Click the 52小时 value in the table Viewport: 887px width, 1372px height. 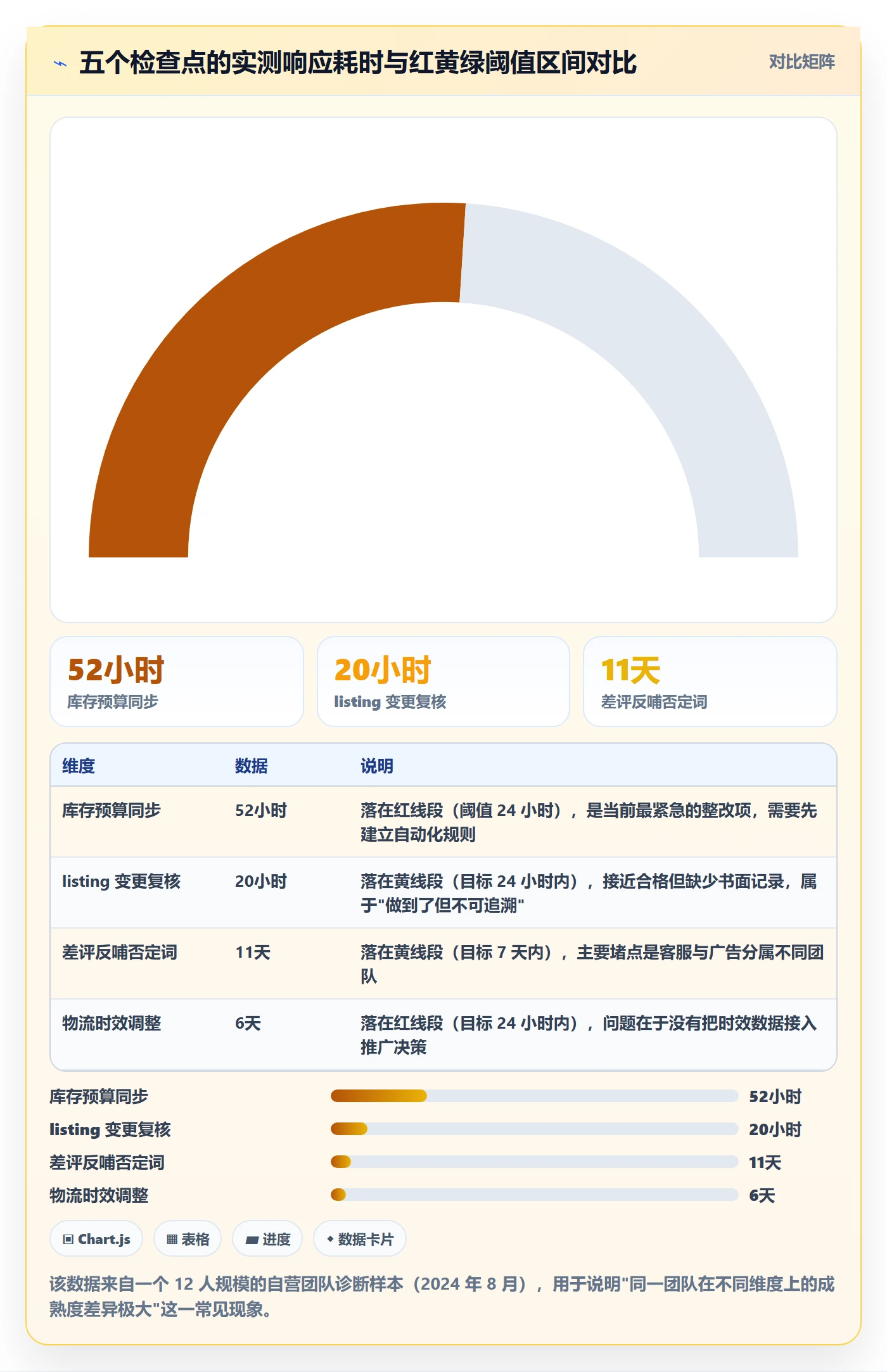tap(261, 810)
